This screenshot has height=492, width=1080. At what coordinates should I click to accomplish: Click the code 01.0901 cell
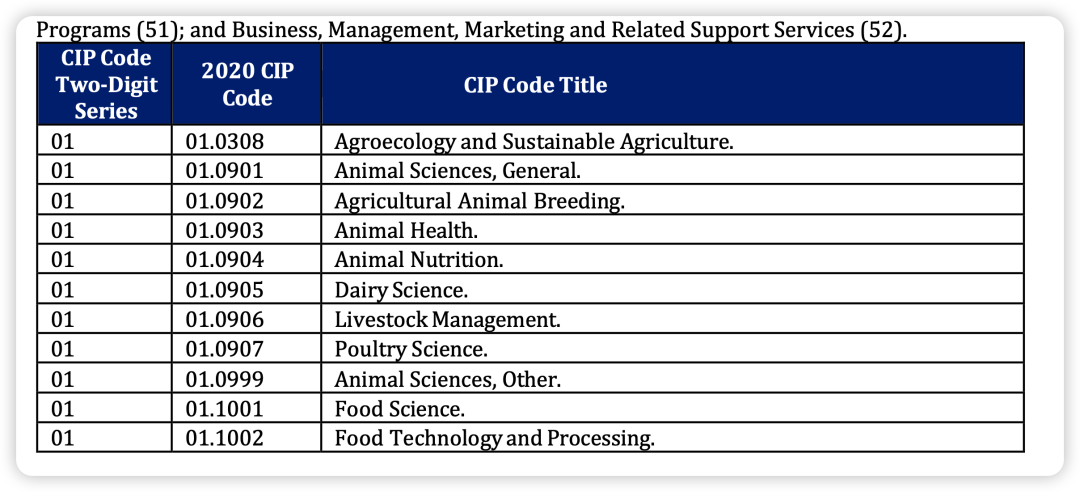247,170
